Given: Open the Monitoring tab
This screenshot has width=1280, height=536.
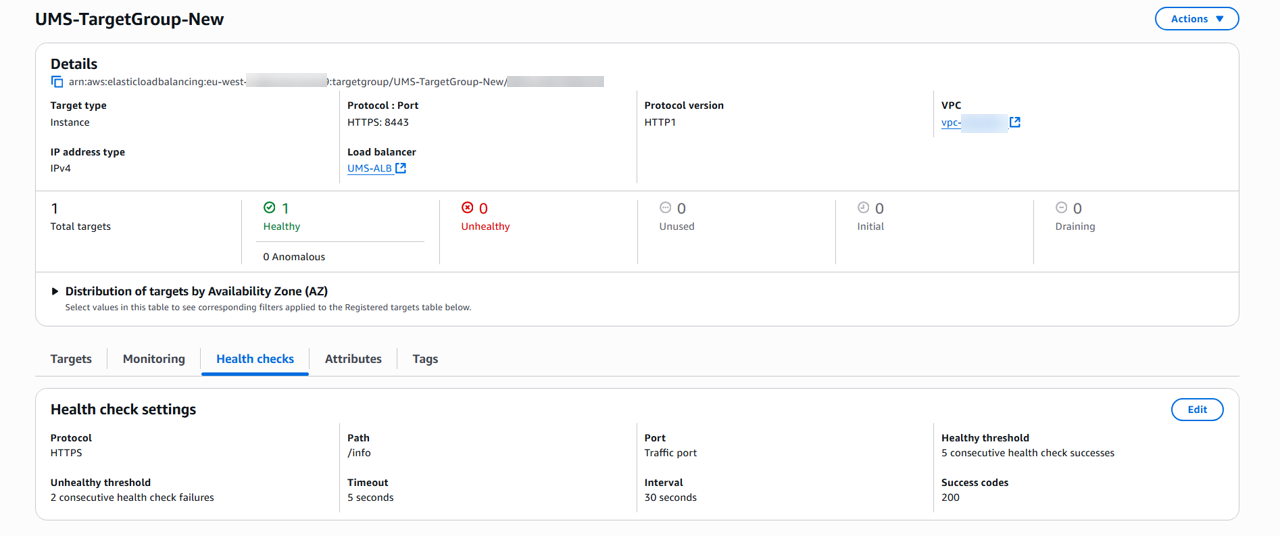Looking at the screenshot, I should coord(153,359).
